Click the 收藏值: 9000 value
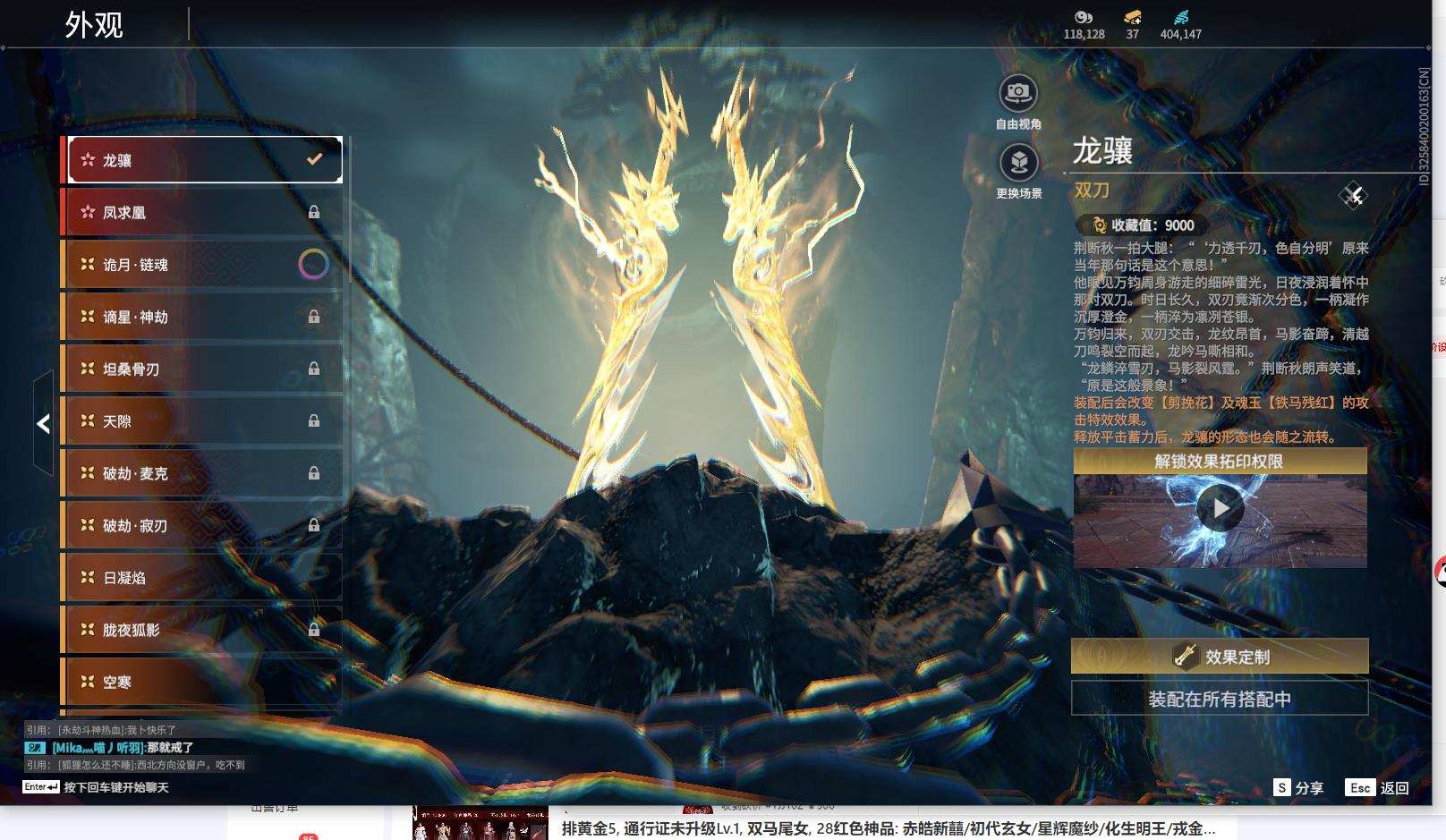1446x840 pixels. 1153,225
